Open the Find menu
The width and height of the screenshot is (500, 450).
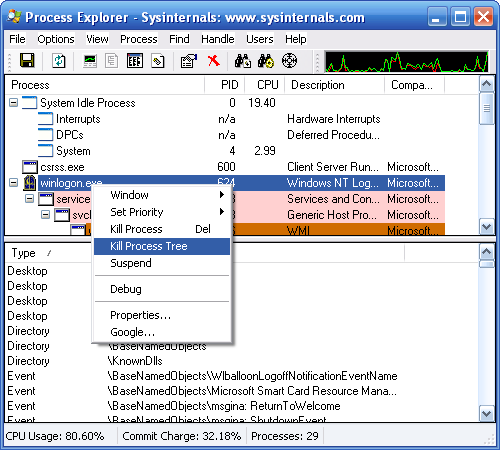click(x=179, y=39)
